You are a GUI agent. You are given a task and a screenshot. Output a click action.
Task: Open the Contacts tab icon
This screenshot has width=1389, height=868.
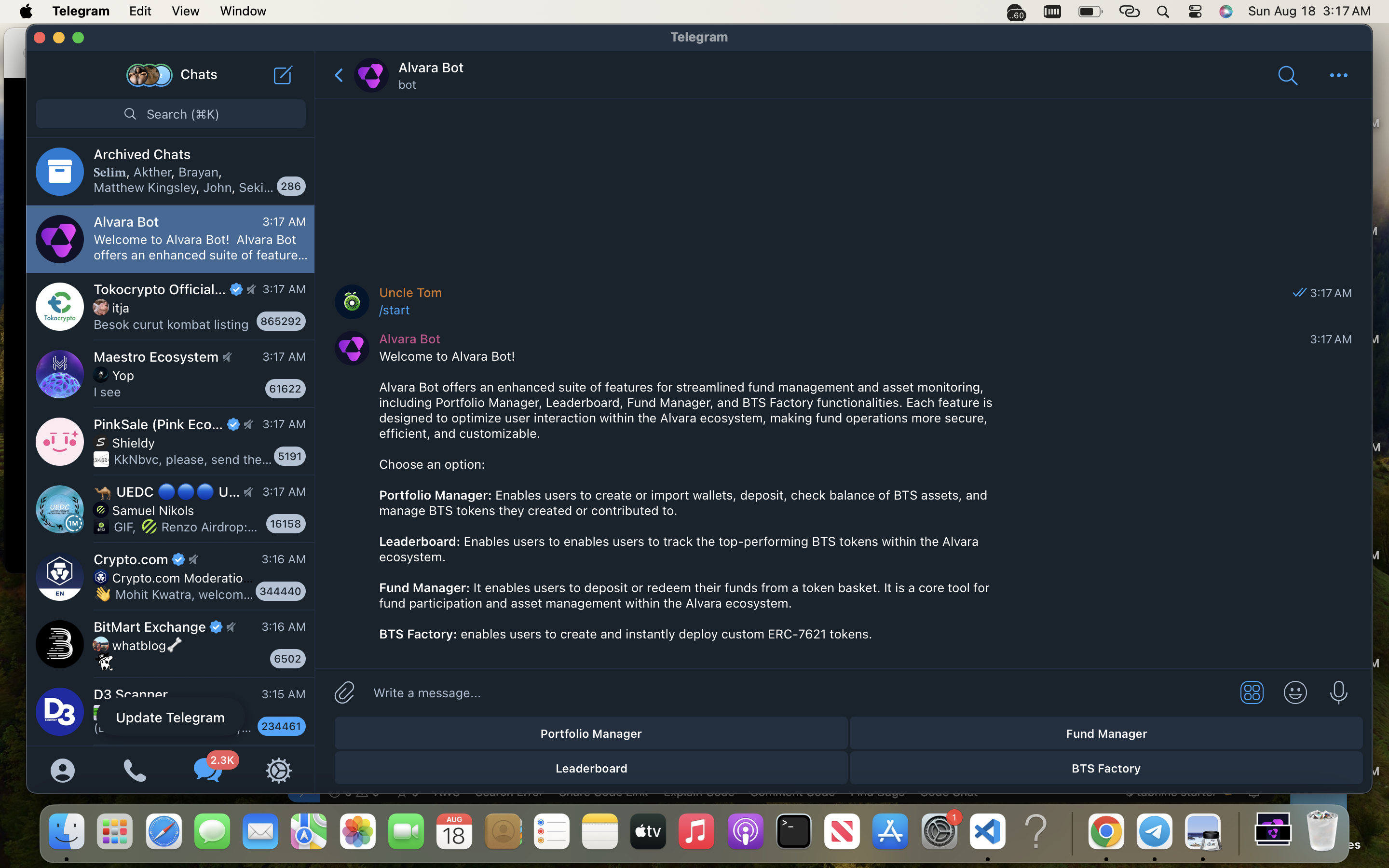click(63, 771)
